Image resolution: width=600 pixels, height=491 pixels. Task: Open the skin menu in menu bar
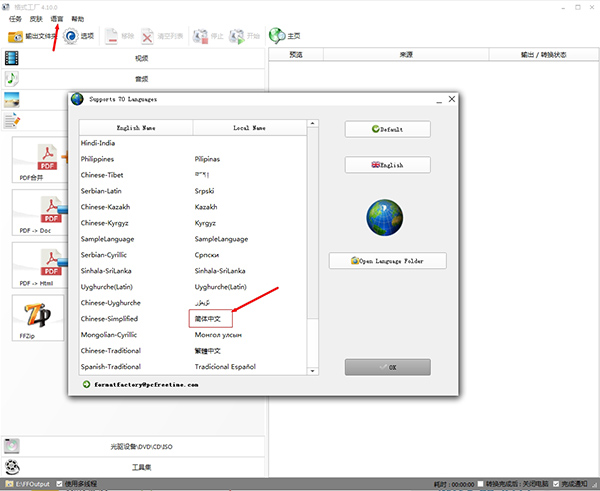pos(34,19)
